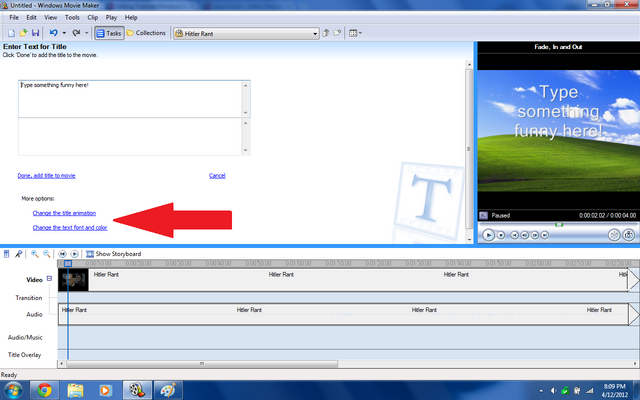Open the Edit menu
This screenshot has height=400, width=640.
point(31,18)
